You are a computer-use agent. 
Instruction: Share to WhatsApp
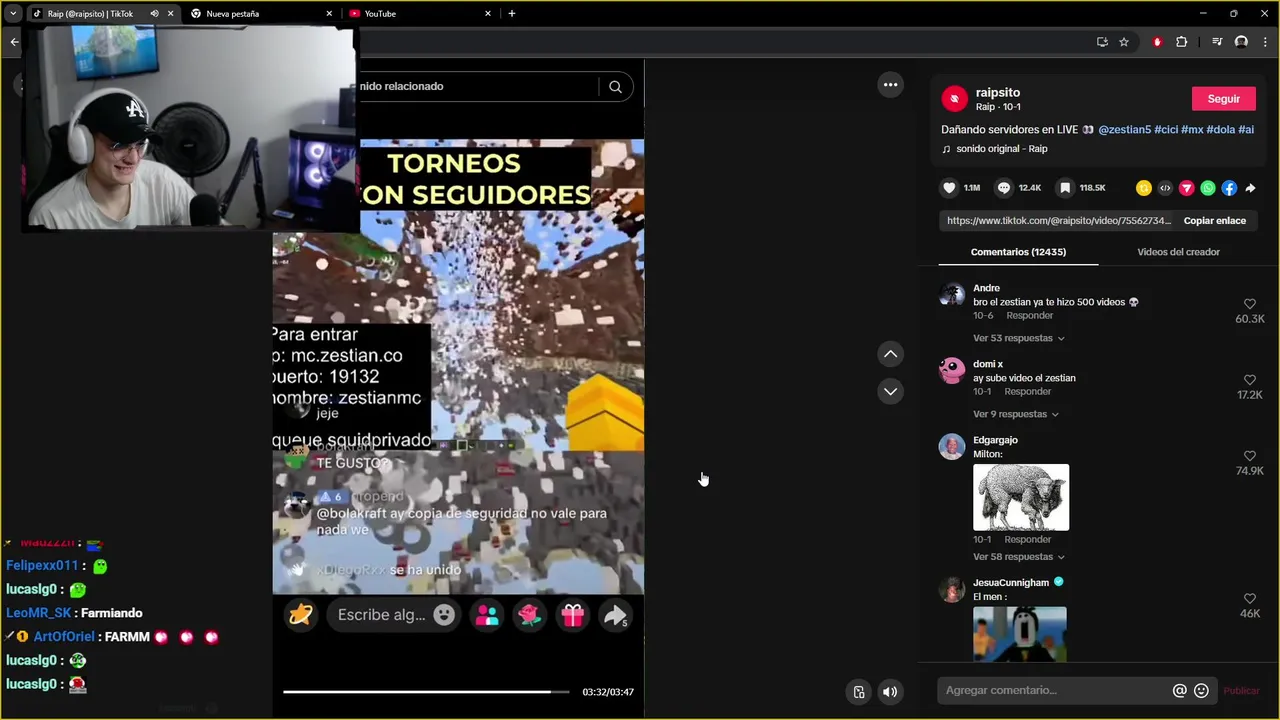1208,188
